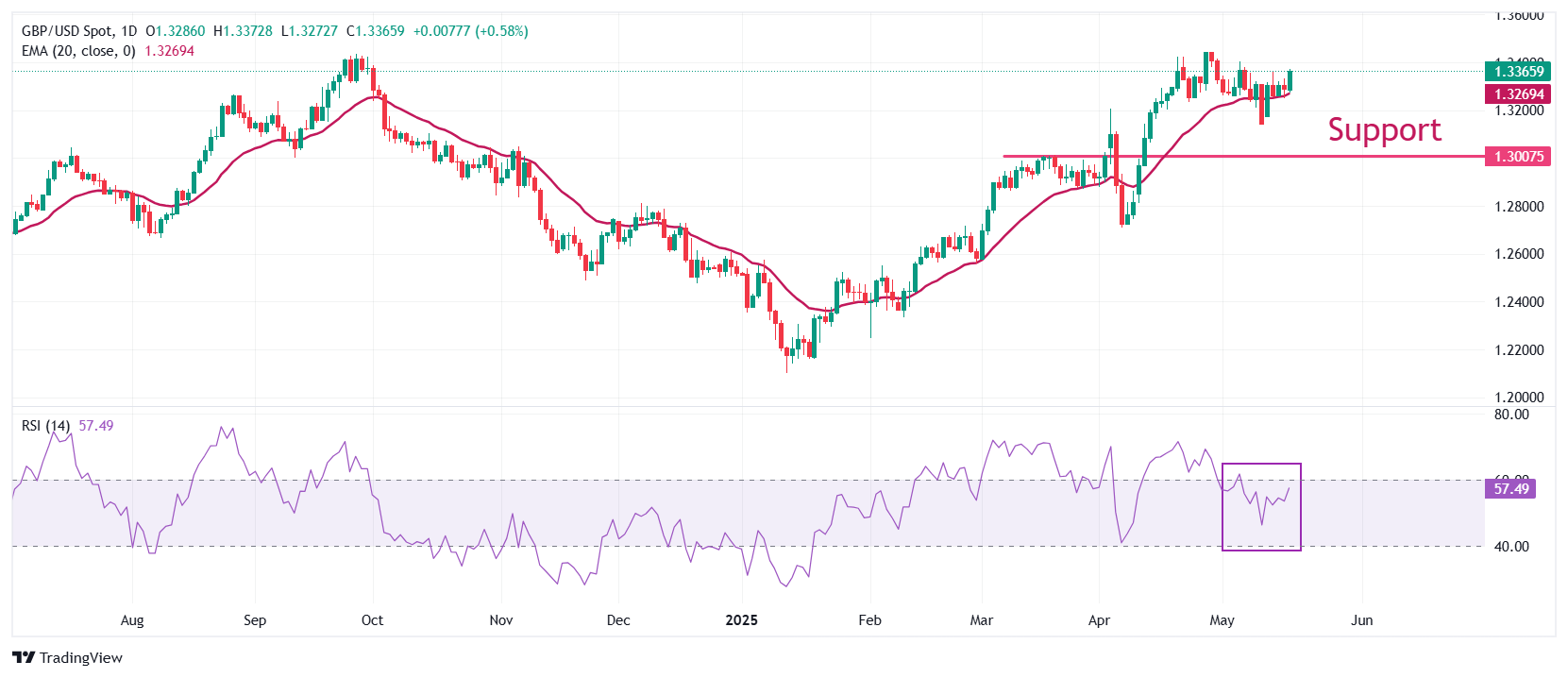Click the latest green candlestick on the chart

coord(1290,81)
